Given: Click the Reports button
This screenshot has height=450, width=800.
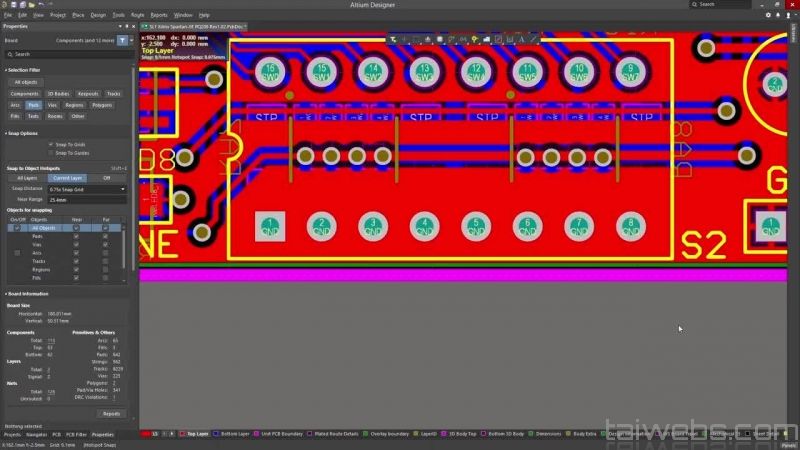Looking at the screenshot, I should [111, 413].
